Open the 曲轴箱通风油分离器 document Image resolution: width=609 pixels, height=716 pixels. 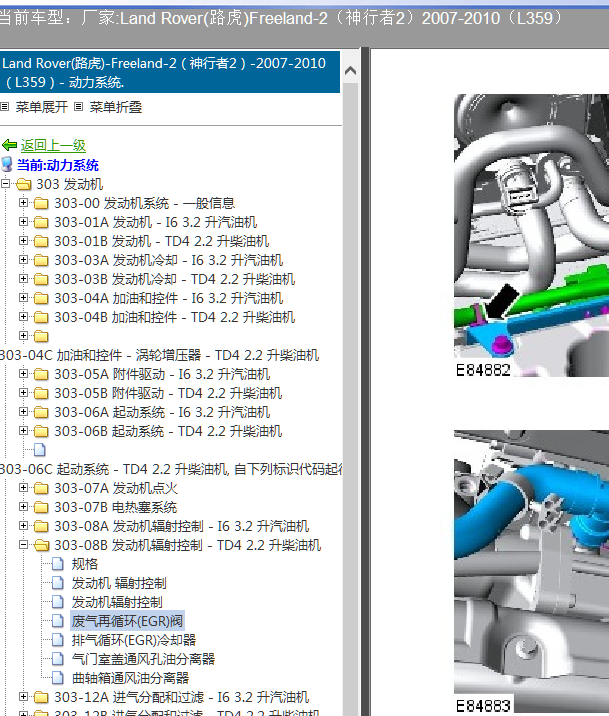pos(130,678)
